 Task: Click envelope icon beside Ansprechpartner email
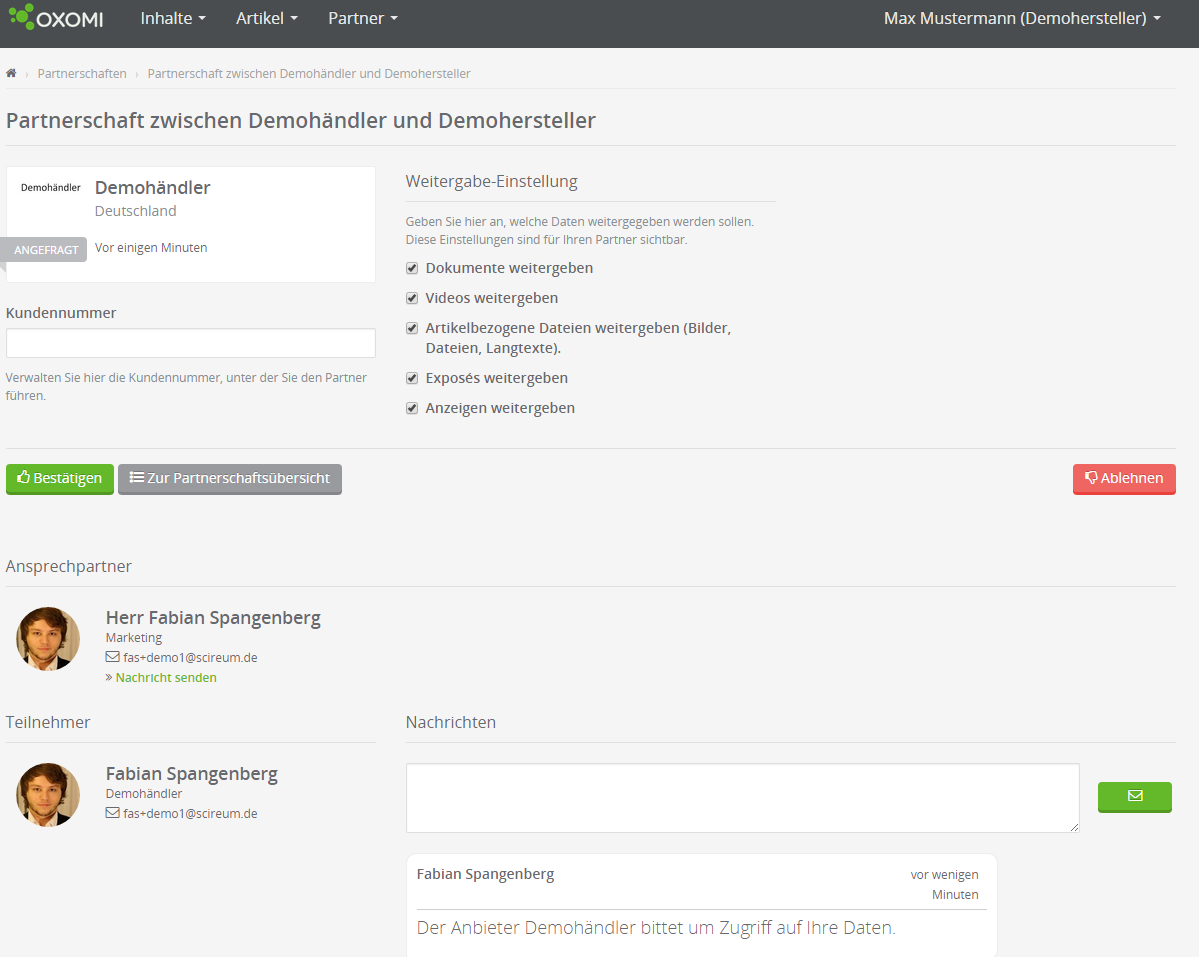[112, 658]
